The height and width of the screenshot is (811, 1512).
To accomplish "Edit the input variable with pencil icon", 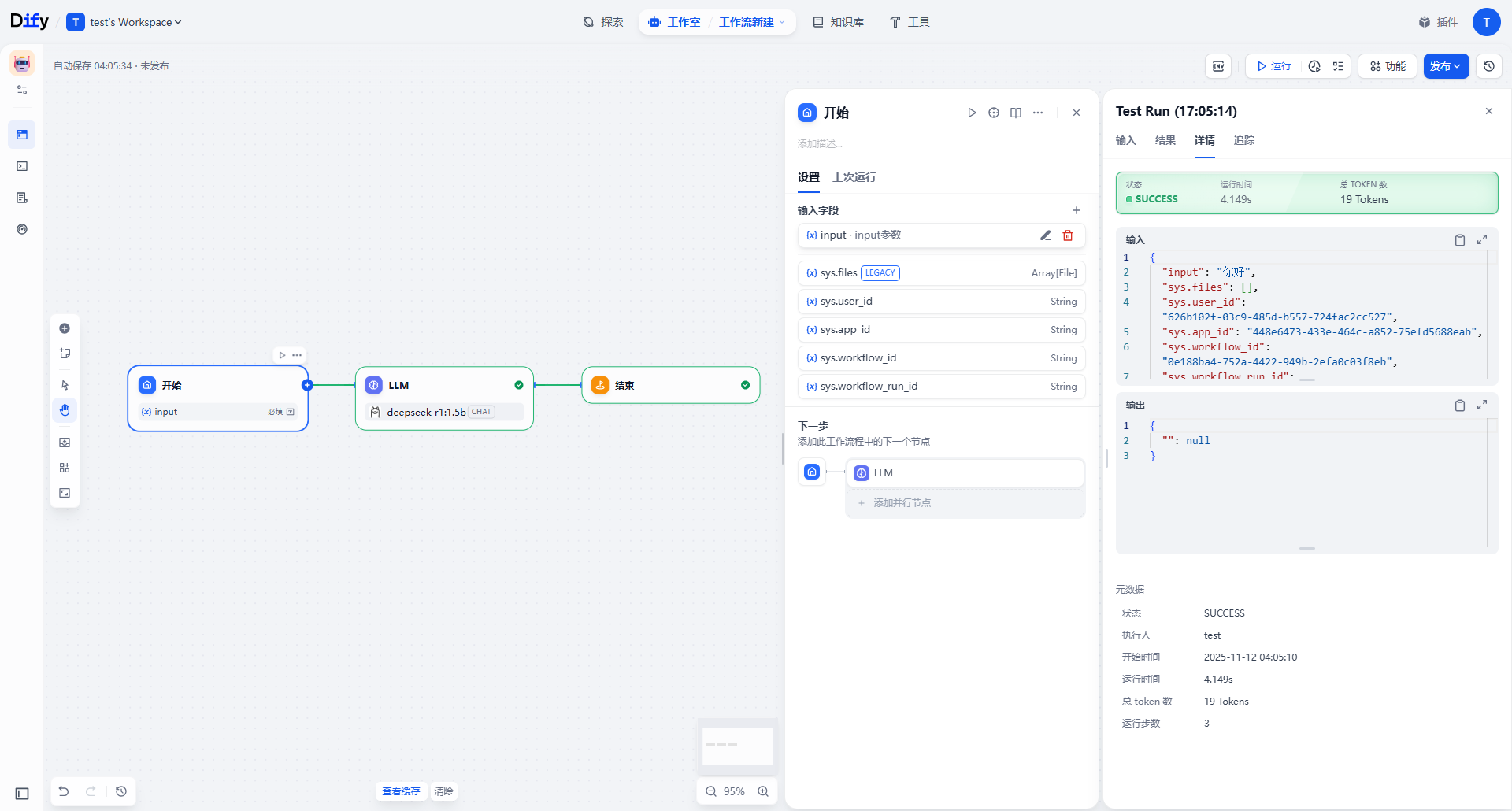I will pyautogui.click(x=1046, y=235).
